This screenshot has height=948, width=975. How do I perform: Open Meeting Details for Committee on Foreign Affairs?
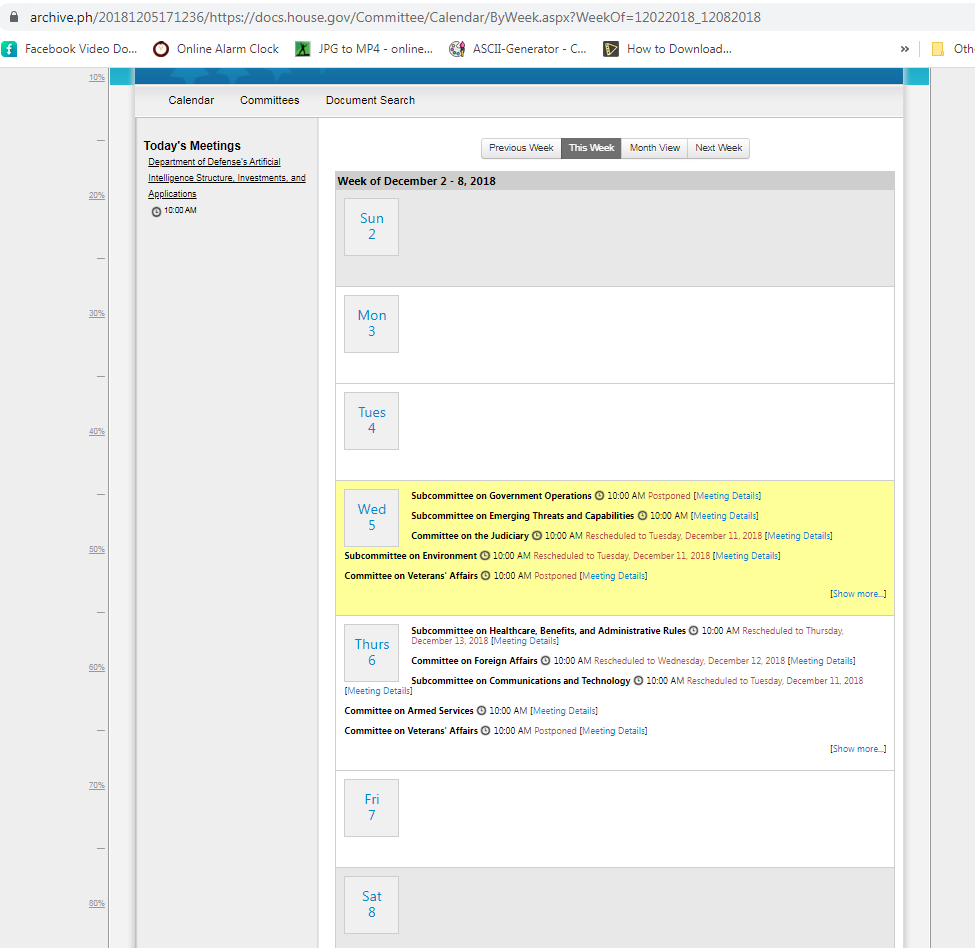coord(821,660)
